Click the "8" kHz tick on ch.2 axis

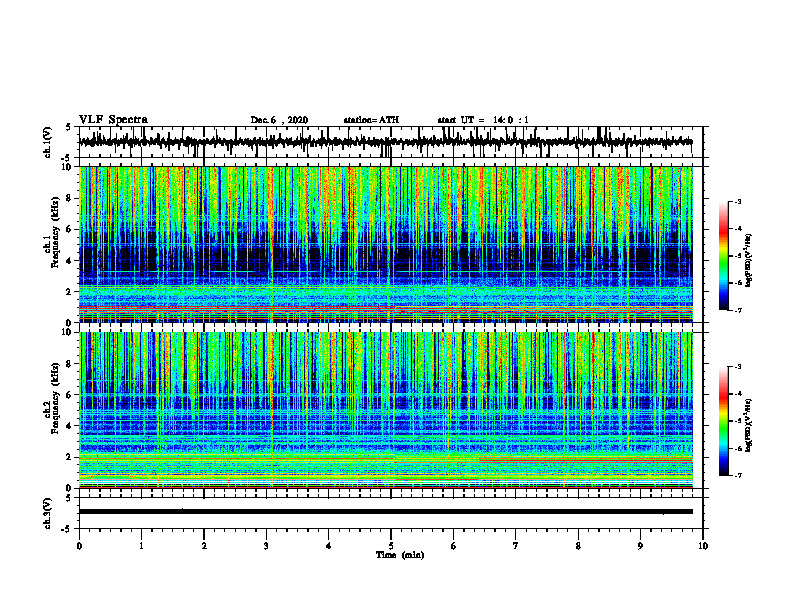click(71, 364)
